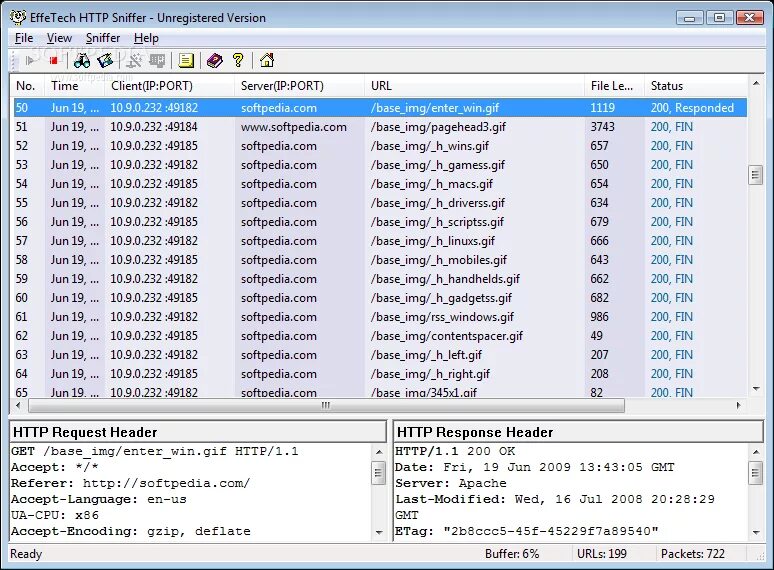Screen dimensions: 774x570
Task: Click the network card adapter icon
Action: pos(105,61)
